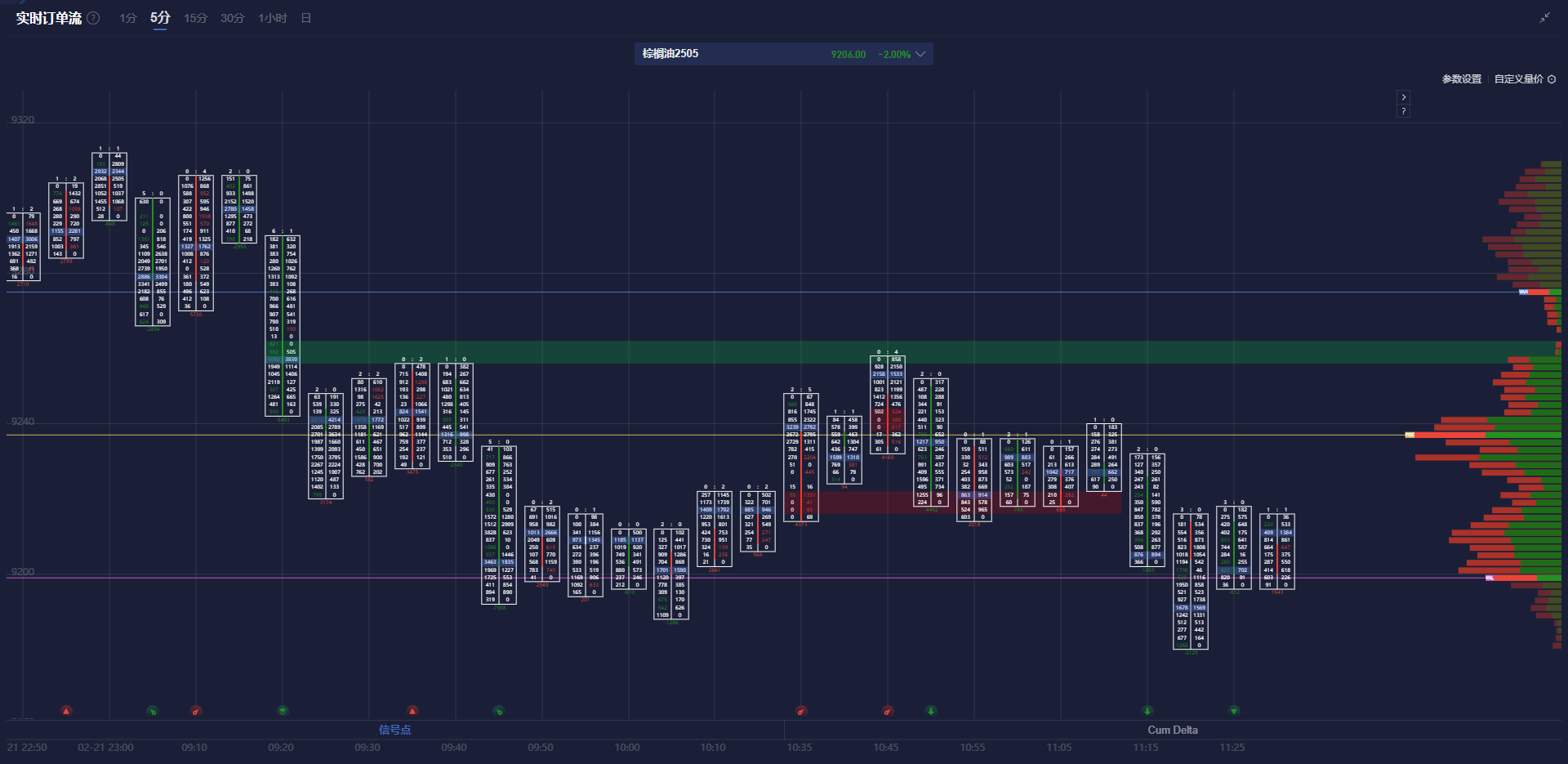Screen dimensions: 1568x764
Task: Select the 1小时 timeframe tab
Action: pyautogui.click(x=272, y=18)
